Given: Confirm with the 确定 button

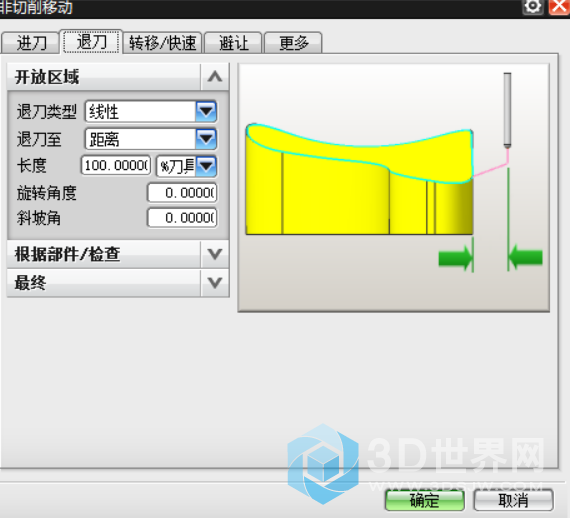Looking at the screenshot, I should (424, 501).
